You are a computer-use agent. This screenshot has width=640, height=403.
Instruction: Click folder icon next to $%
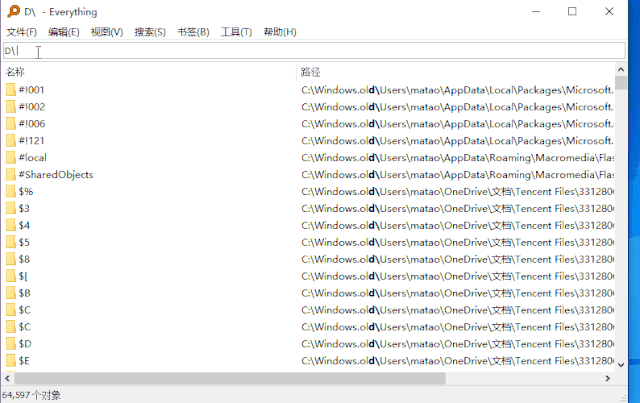point(11,191)
